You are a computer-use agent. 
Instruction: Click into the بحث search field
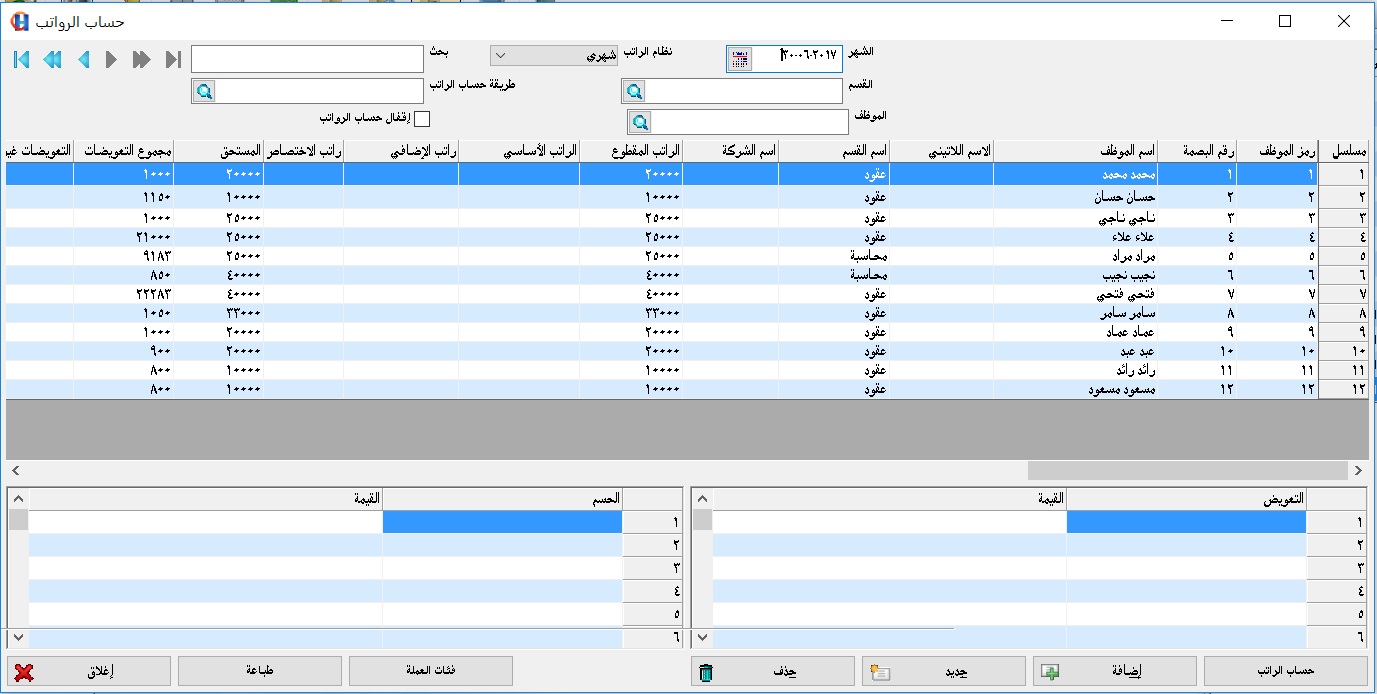pos(307,59)
